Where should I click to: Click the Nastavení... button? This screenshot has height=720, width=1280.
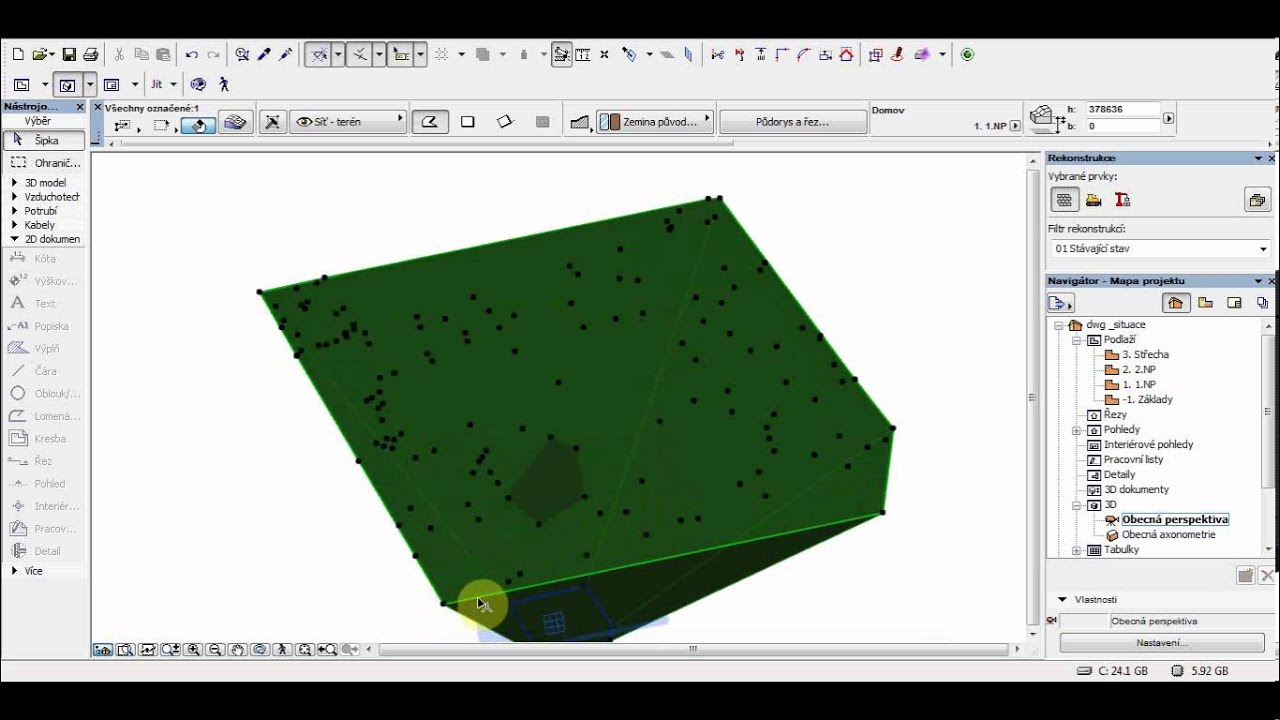1161,643
